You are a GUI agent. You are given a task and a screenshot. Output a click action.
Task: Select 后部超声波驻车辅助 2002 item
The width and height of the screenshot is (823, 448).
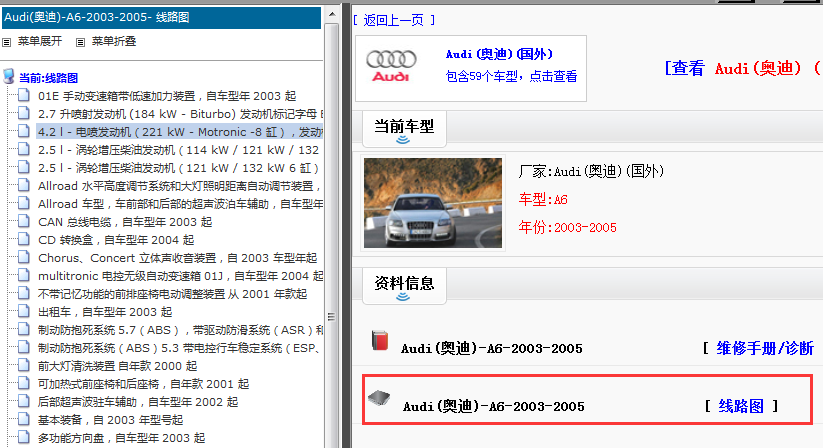click(x=138, y=402)
